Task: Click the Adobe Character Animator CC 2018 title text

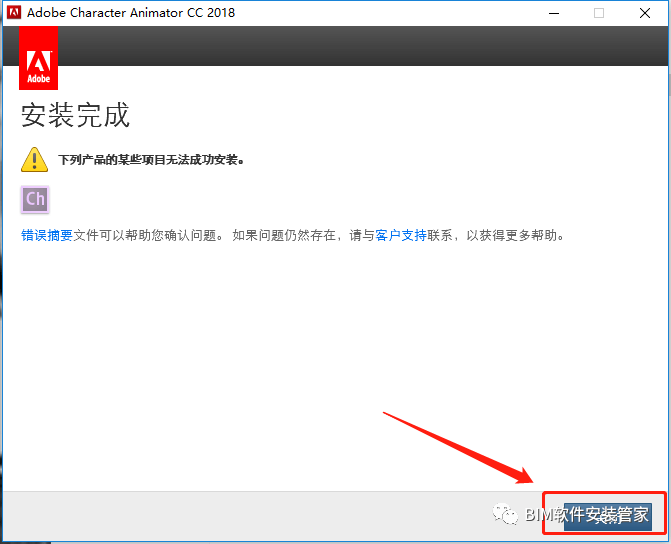Action: click(x=131, y=13)
